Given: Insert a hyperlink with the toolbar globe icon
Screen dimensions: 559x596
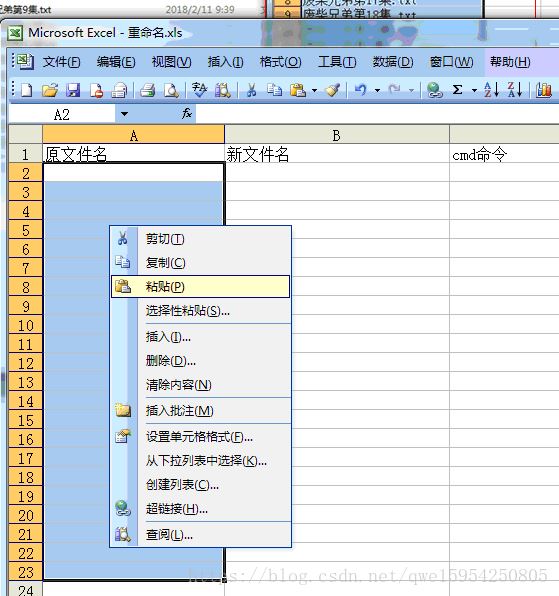Looking at the screenshot, I should pos(434,90).
